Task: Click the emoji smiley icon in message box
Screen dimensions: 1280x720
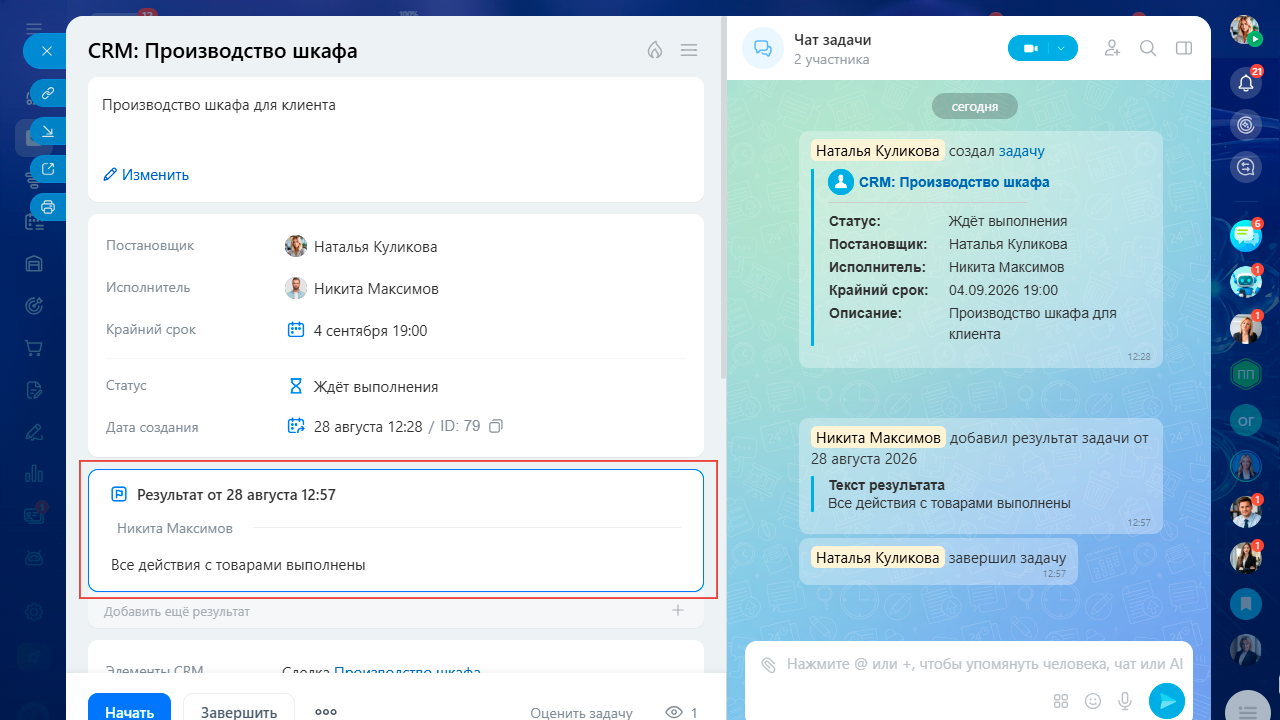Action: tap(1093, 701)
